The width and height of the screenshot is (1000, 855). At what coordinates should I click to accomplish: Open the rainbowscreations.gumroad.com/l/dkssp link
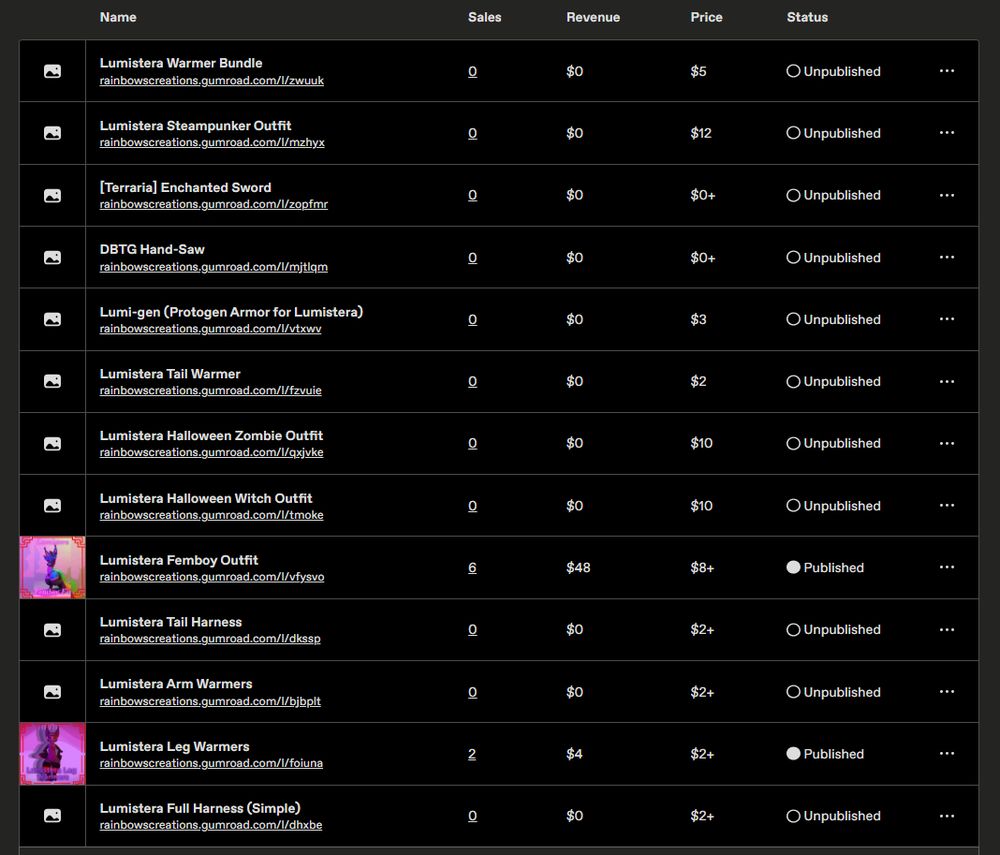[x=210, y=638]
